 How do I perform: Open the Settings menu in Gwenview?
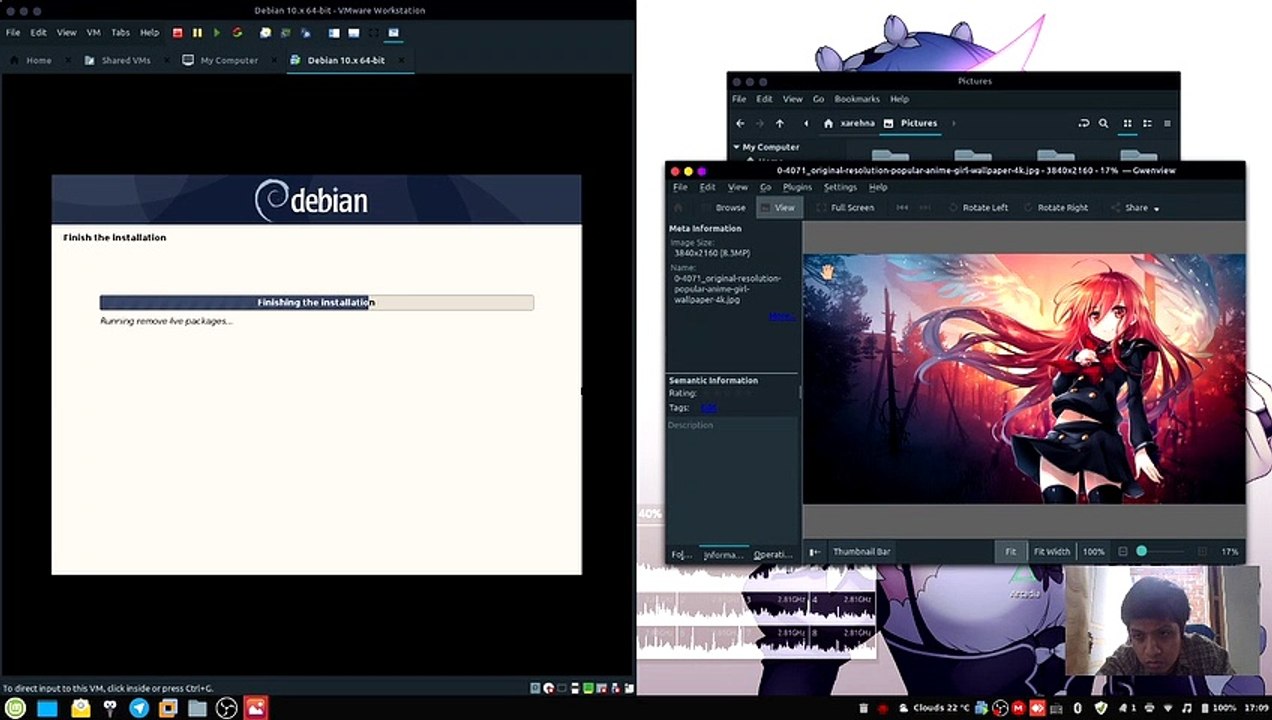[x=840, y=187]
